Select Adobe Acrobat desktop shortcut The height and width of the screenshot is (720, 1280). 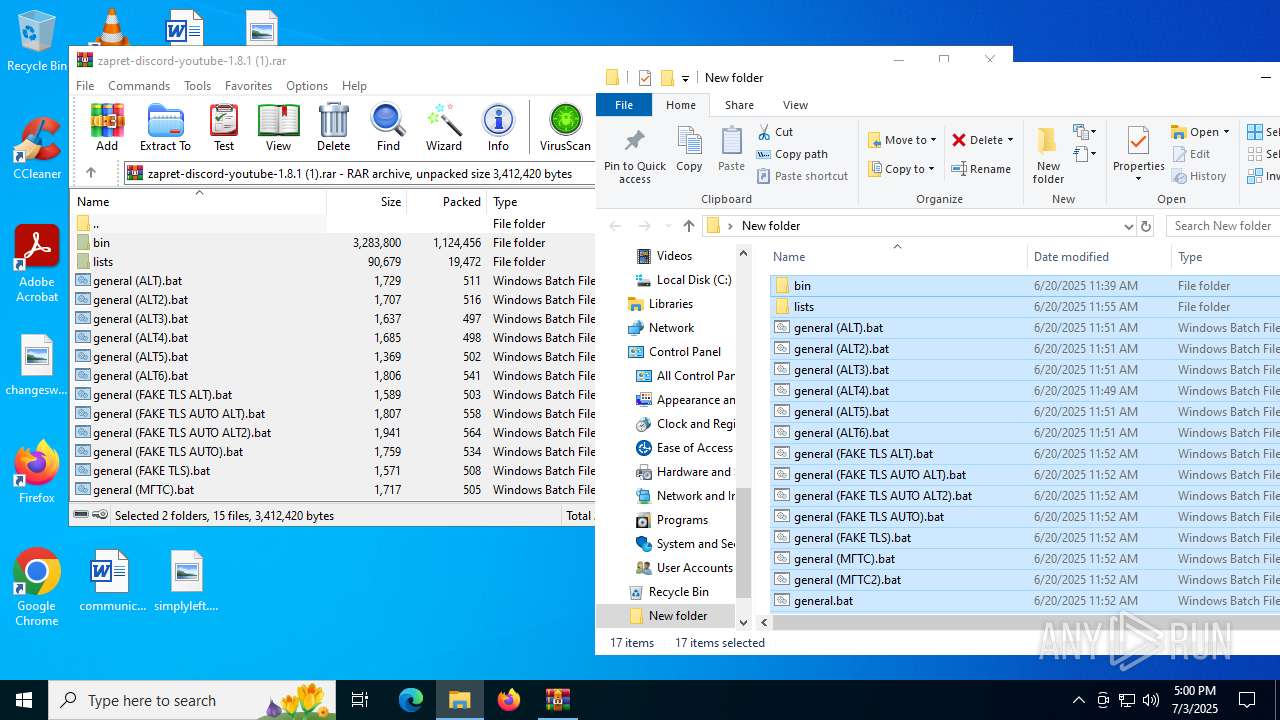37,264
